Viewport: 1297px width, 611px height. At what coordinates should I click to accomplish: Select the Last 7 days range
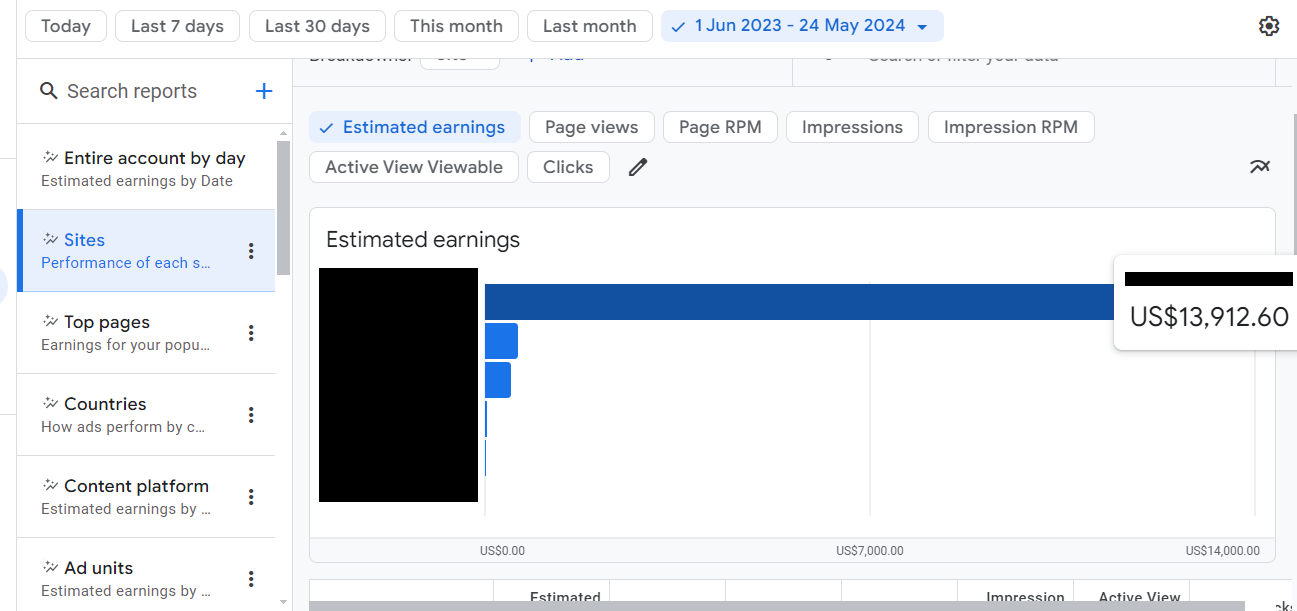[x=177, y=26]
